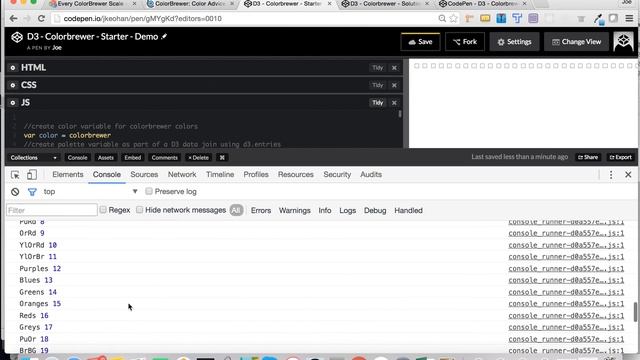Toggle device mode icon in DevTools
Screen dimensions: 640x360
tap(31, 175)
